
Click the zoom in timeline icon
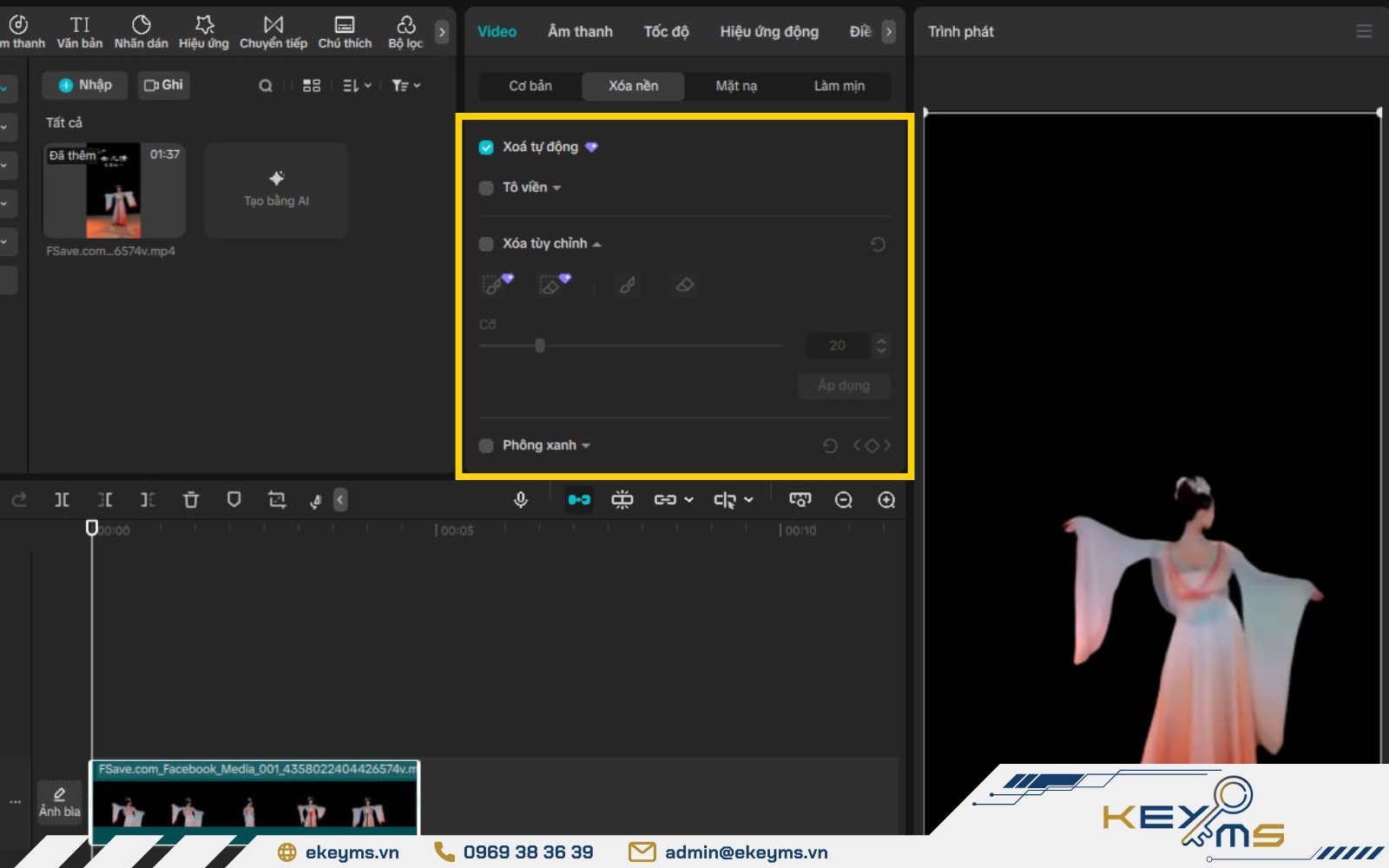click(x=886, y=500)
